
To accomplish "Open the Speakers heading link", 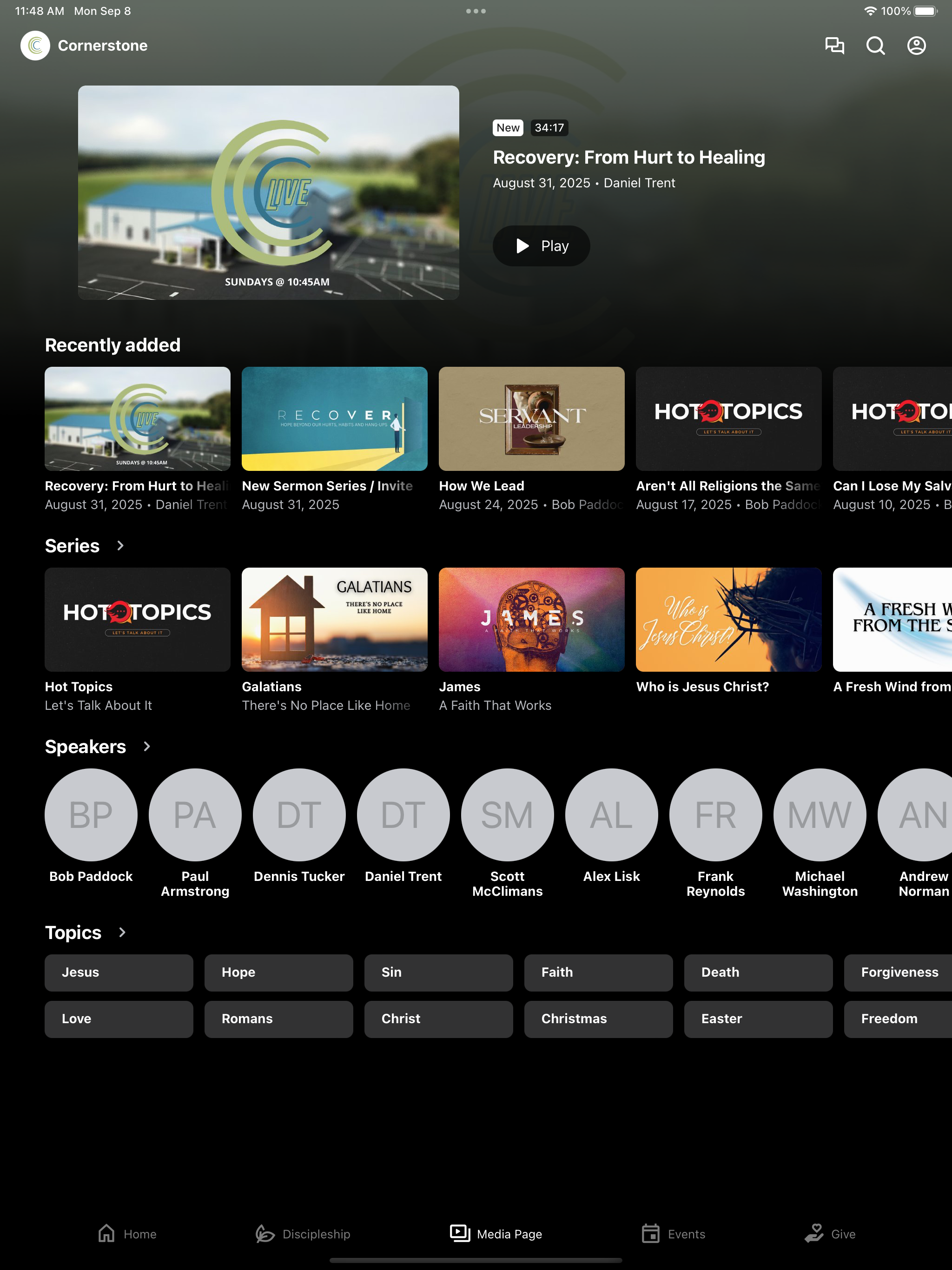I will click(86, 747).
